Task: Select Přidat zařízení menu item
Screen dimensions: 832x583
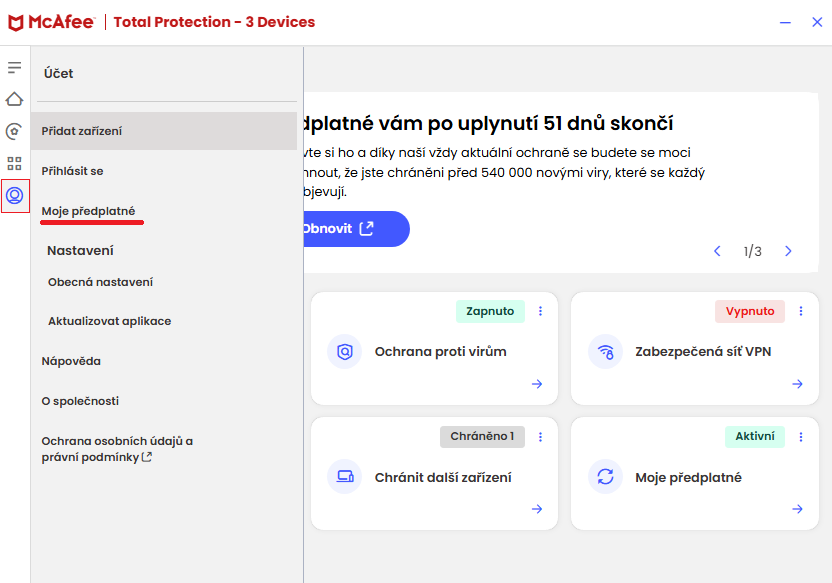Action: (163, 131)
